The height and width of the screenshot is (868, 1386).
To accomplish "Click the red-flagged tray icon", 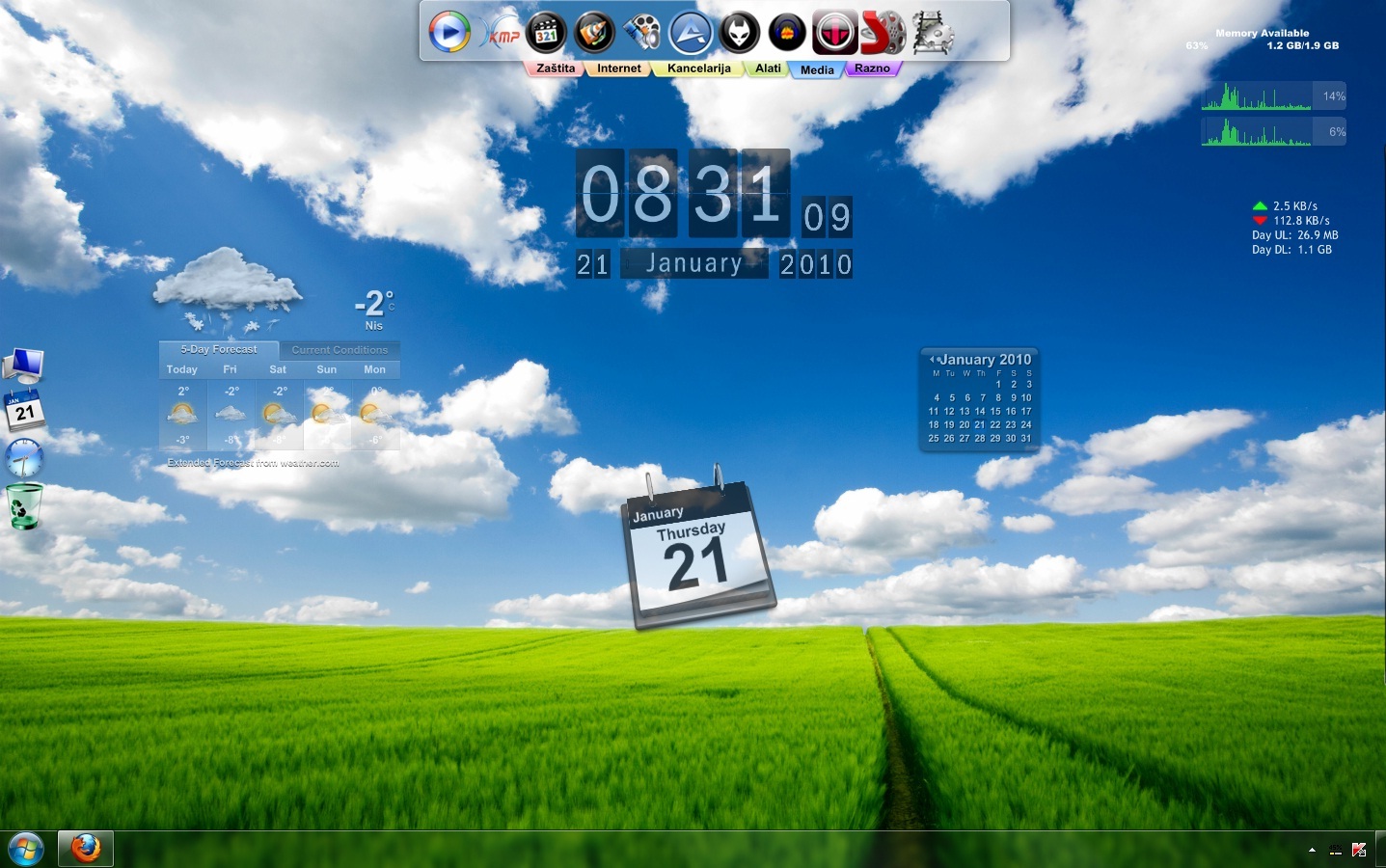I will pos(1359,850).
